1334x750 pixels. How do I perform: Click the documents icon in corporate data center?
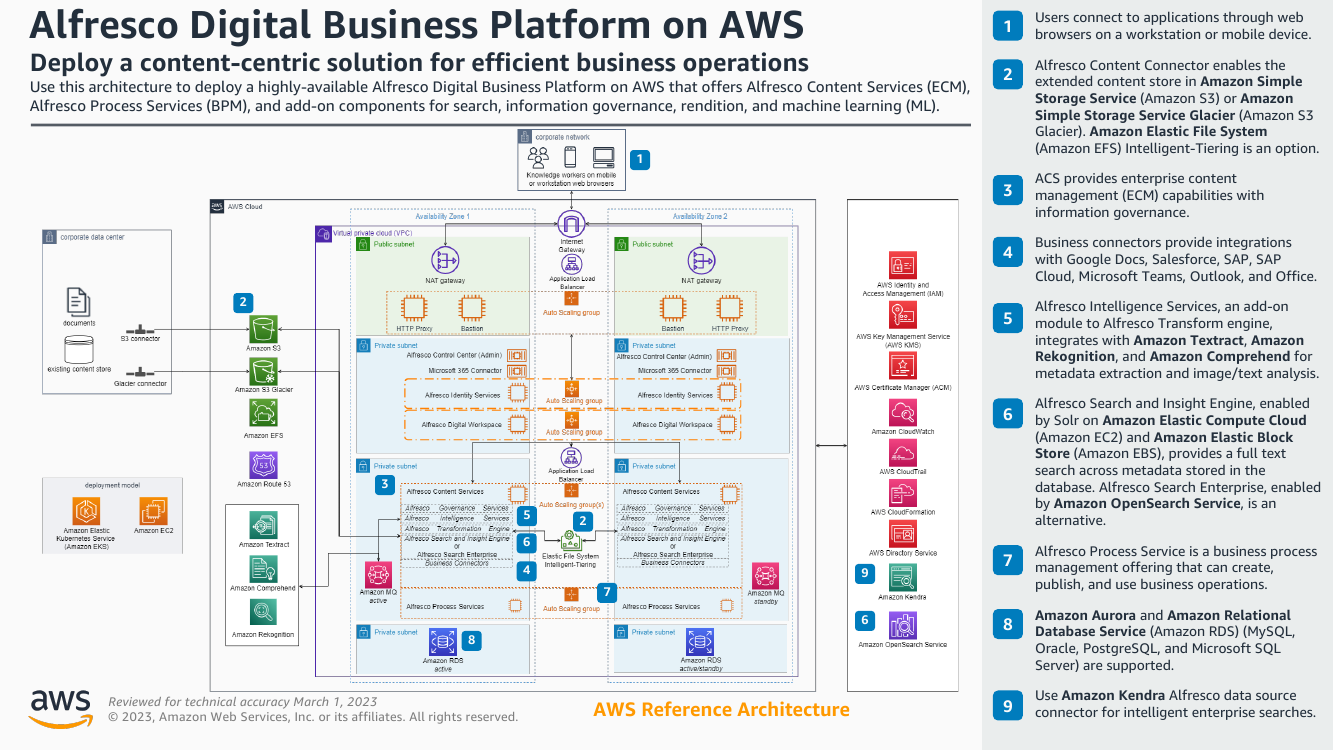pos(79,301)
